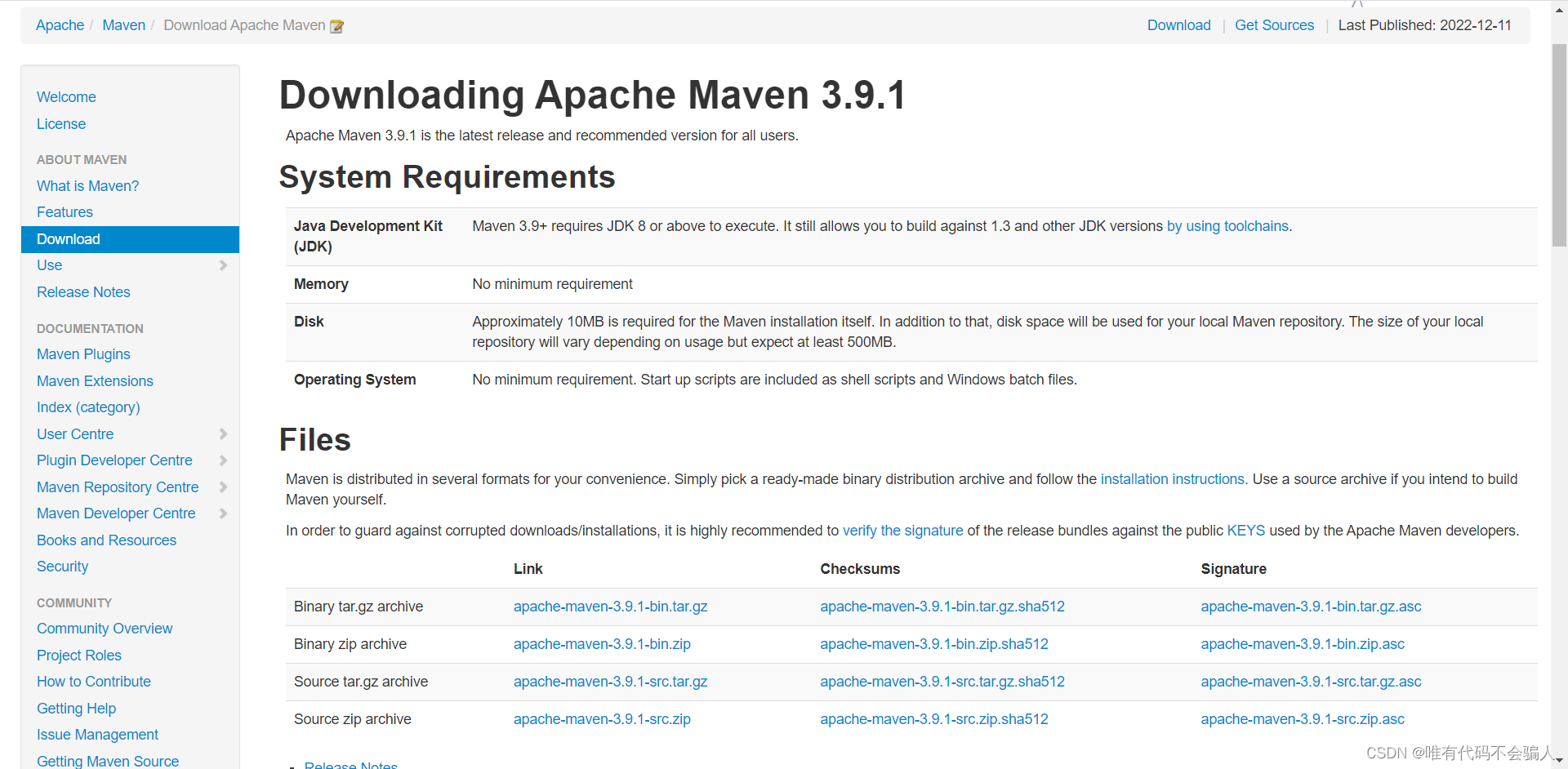Go to the Maven breadcrumb link
This screenshot has width=1568, height=769.
[x=123, y=25]
